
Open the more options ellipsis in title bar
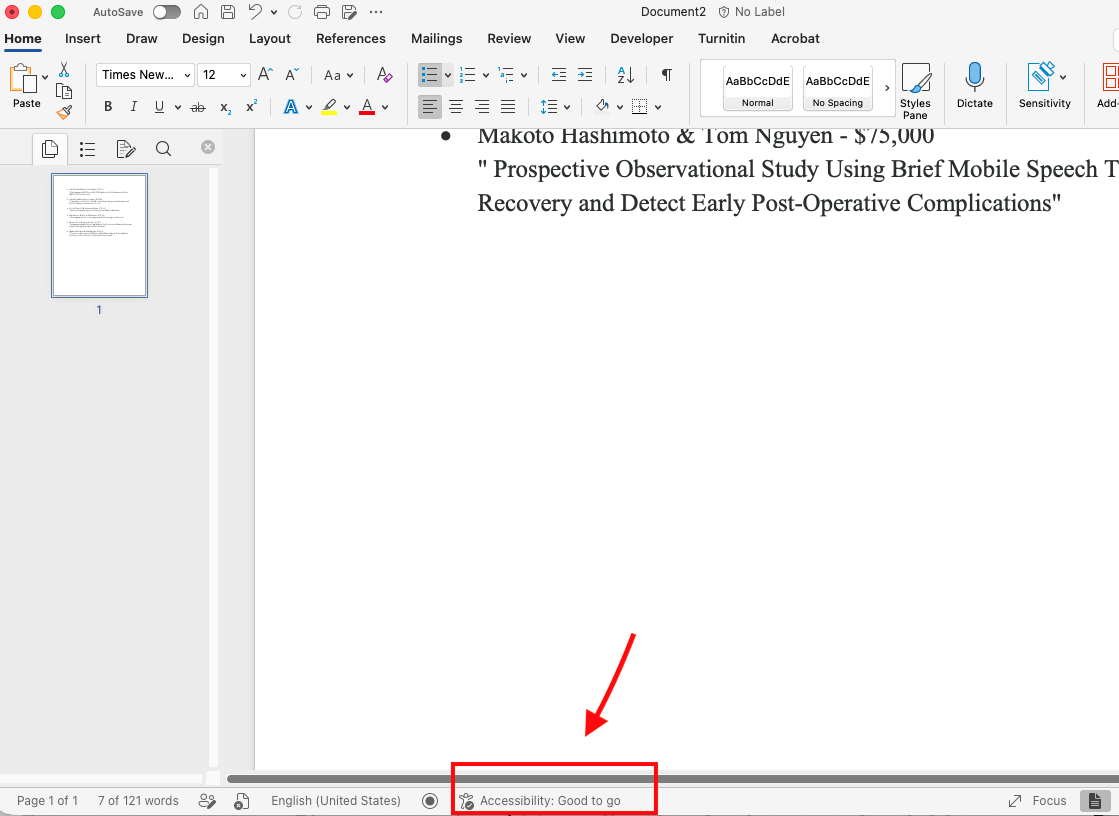[376, 12]
